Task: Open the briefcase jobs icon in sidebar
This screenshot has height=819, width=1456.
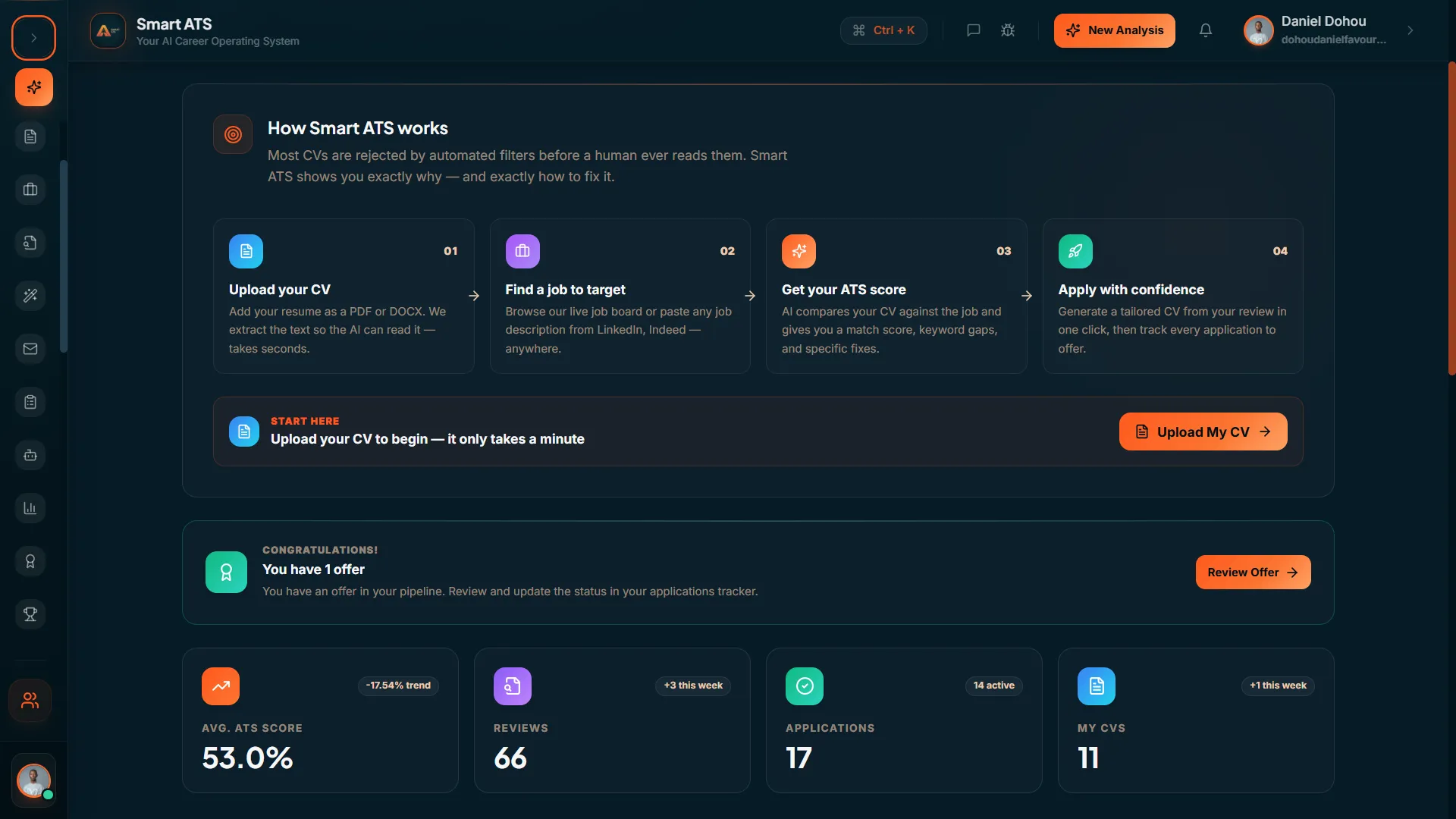Action: click(x=30, y=190)
